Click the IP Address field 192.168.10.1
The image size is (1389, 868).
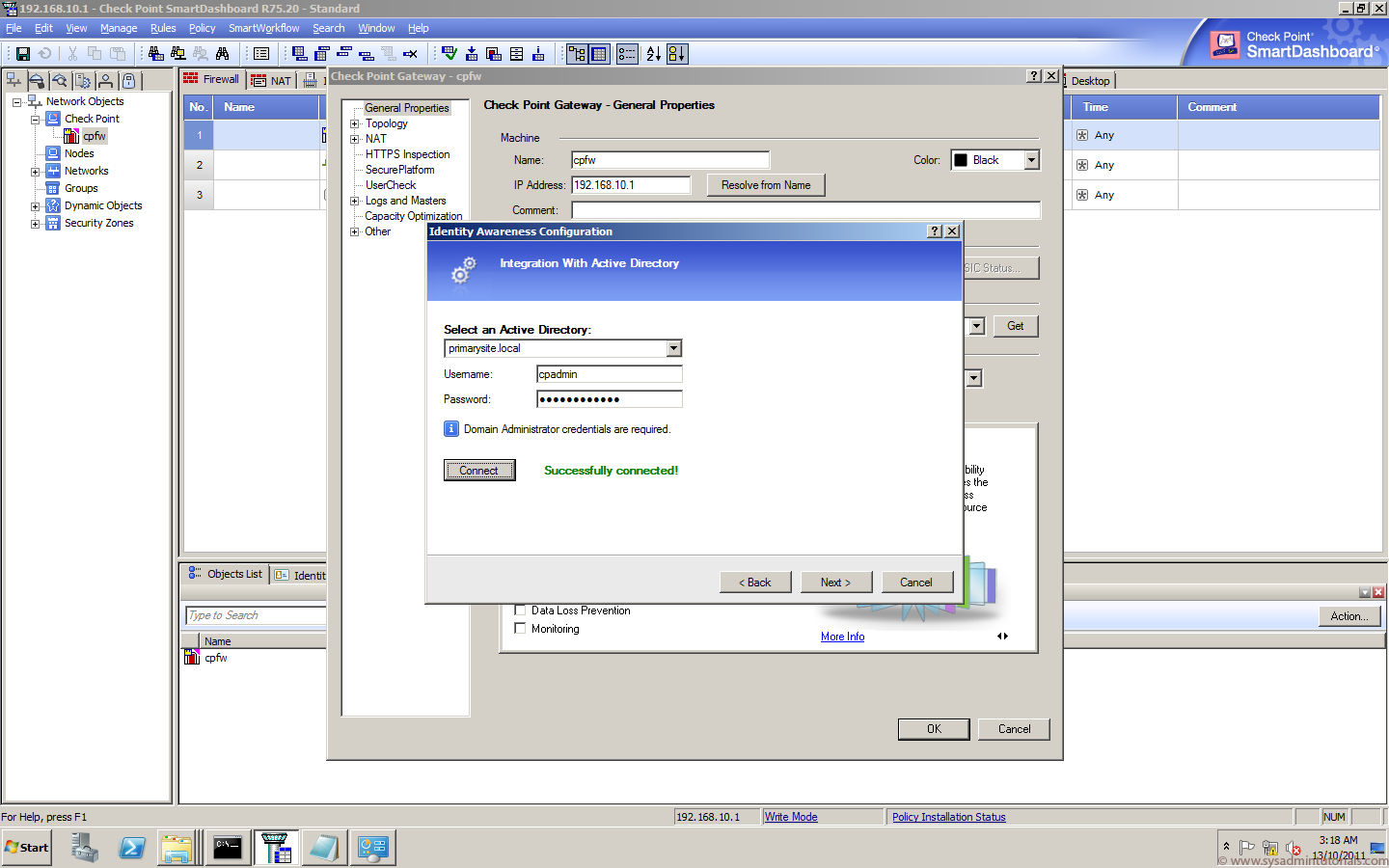(x=632, y=185)
